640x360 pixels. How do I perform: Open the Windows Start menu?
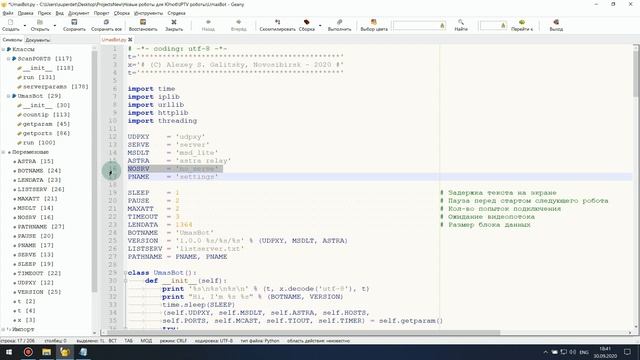(9, 352)
